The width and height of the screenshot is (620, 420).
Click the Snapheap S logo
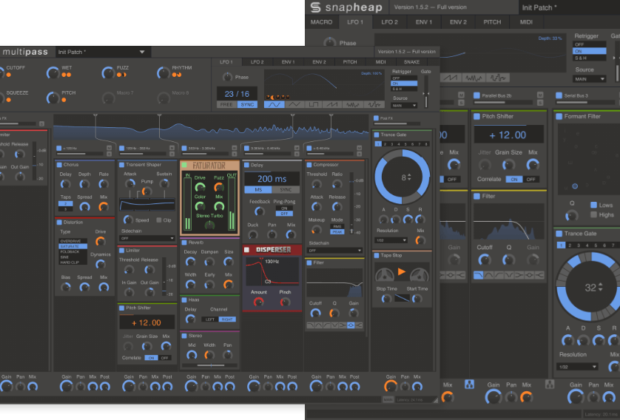click(x=315, y=7)
